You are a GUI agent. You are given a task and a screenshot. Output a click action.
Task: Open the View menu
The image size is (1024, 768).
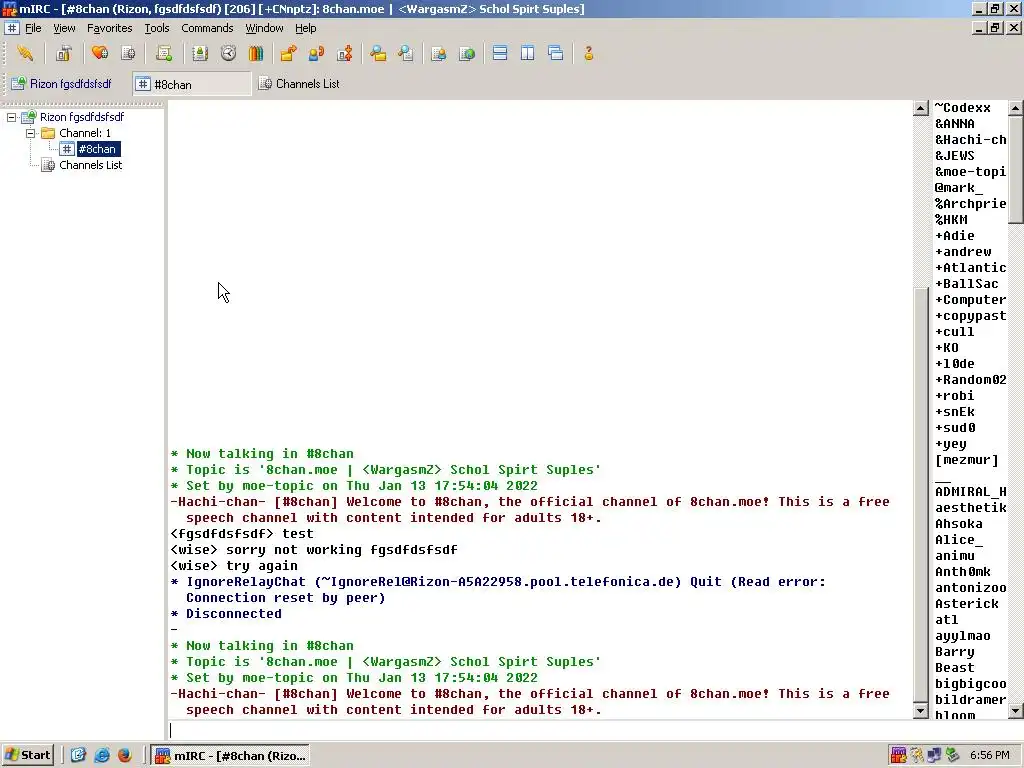[x=64, y=28]
